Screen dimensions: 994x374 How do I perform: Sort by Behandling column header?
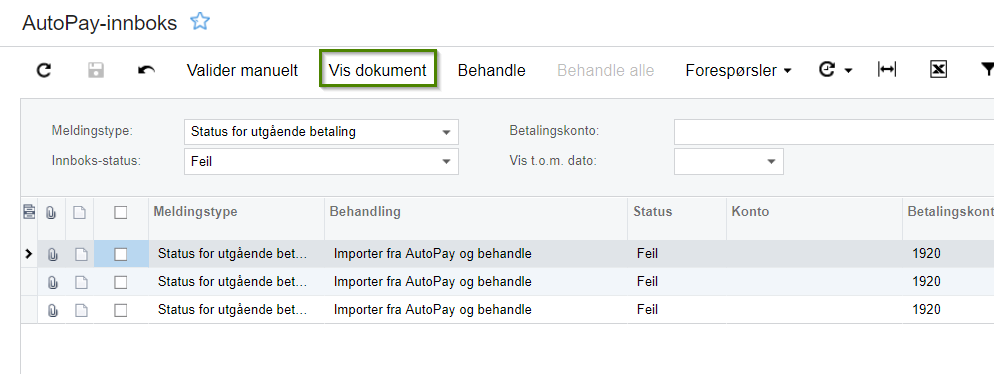(365, 212)
